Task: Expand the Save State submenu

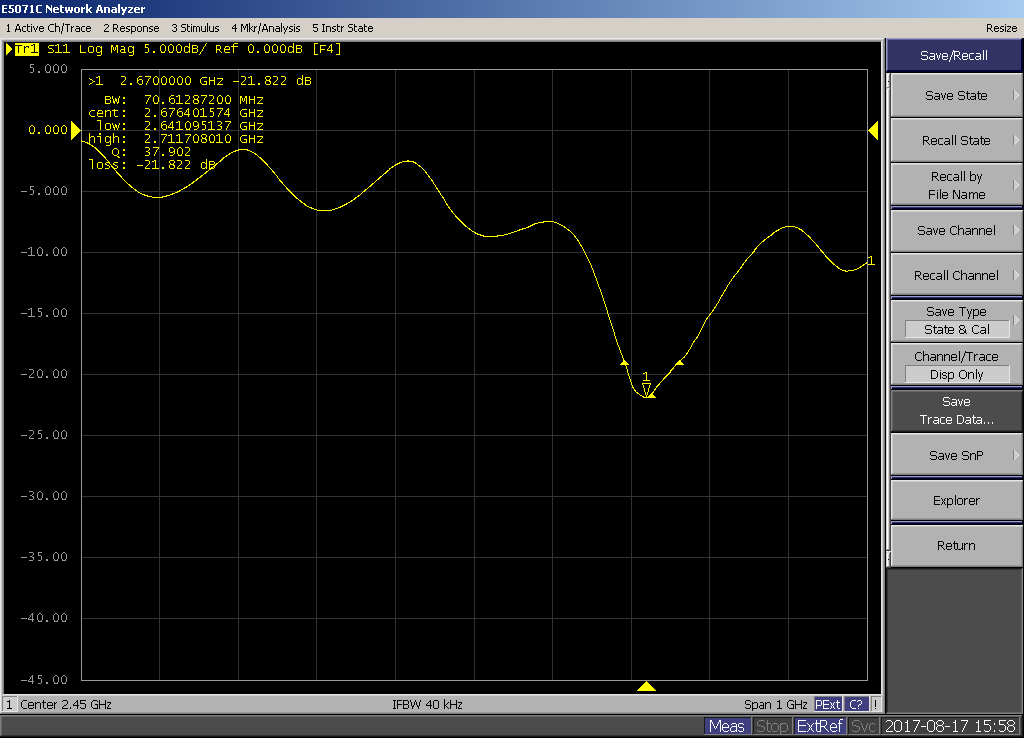Action: [x=955, y=96]
